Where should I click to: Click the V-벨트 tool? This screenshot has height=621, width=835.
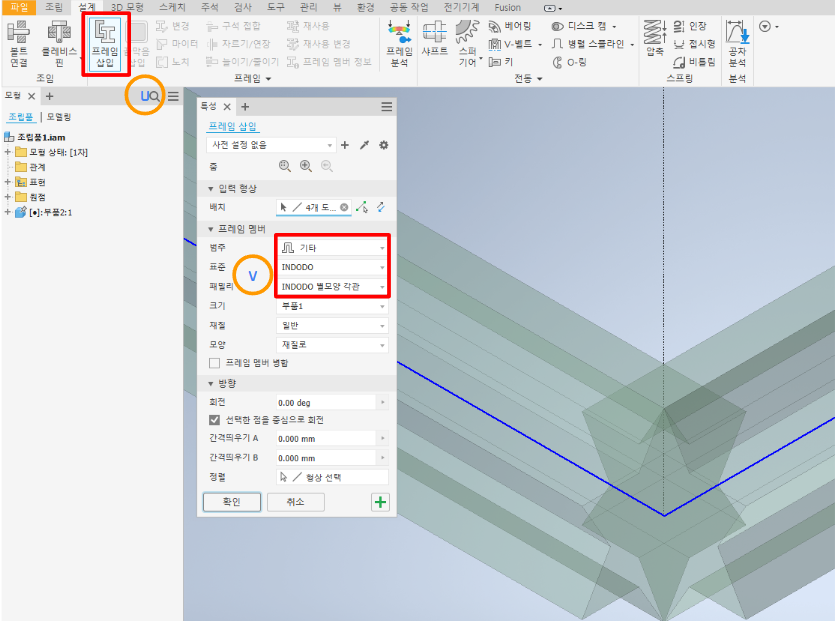coord(510,44)
